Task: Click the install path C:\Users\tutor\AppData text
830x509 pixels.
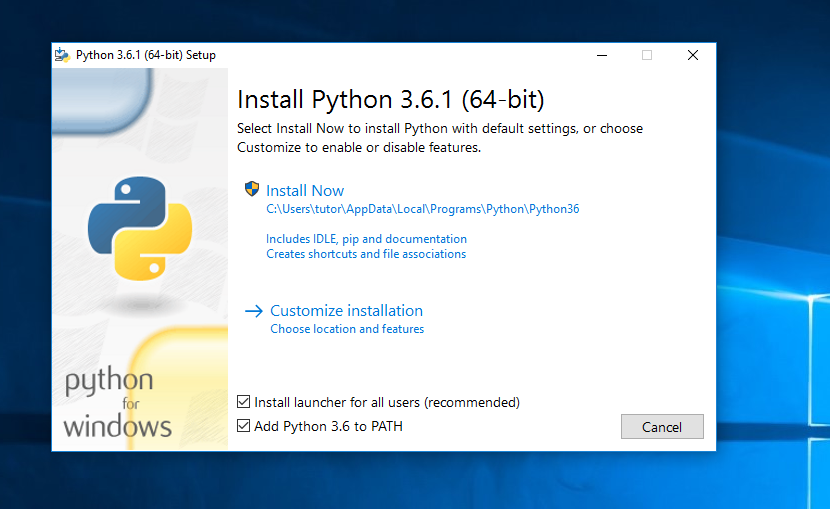Action: [422, 209]
